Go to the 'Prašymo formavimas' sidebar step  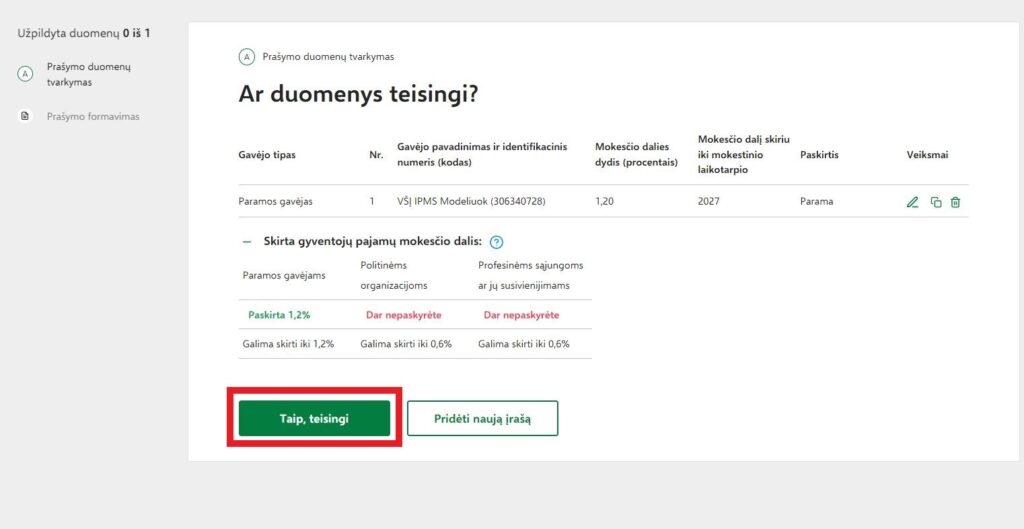pyautogui.click(x=93, y=117)
